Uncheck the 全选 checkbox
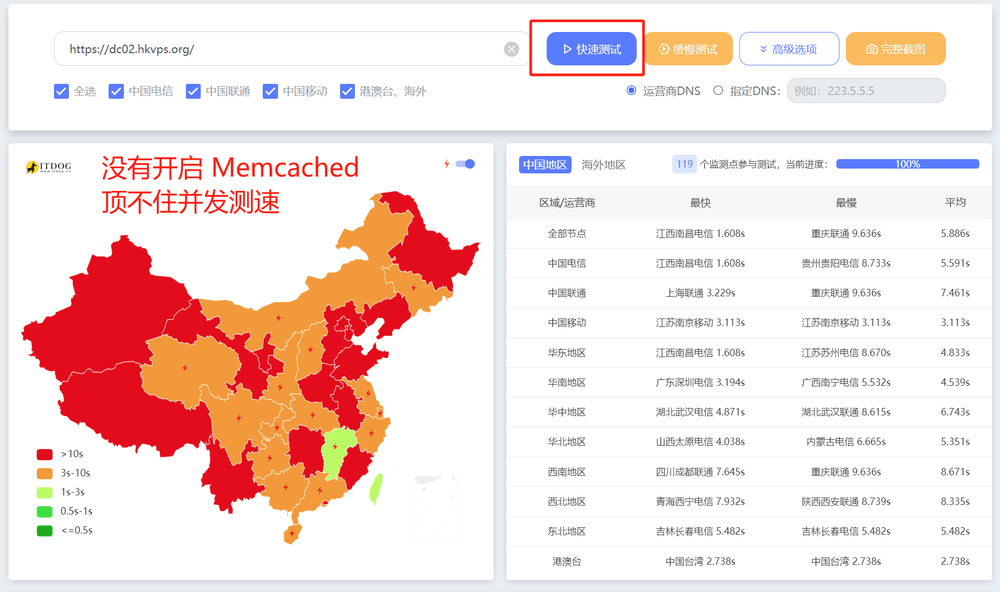The image size is (1000, 592). coord(61,91)
